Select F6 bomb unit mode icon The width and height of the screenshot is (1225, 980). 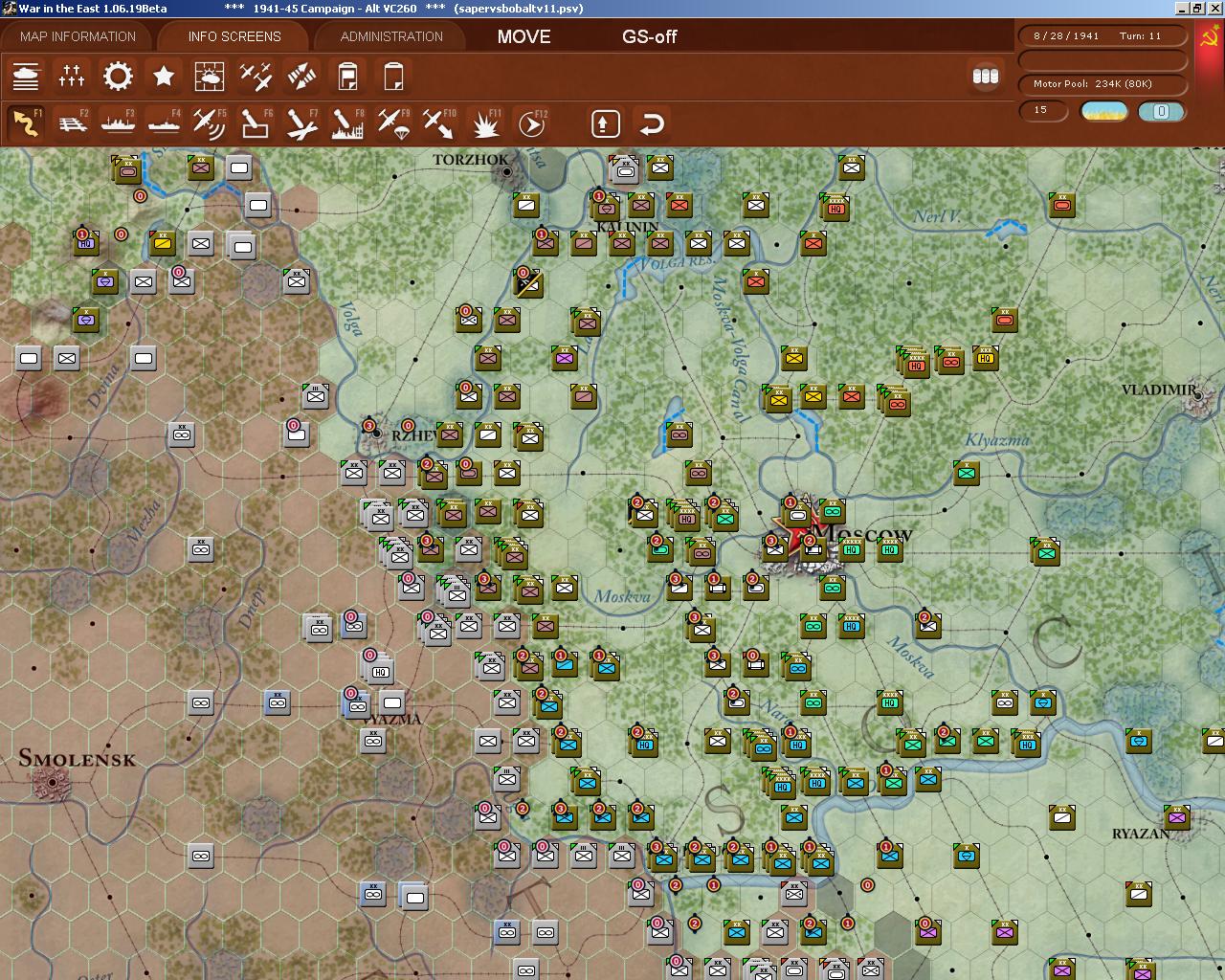tap(256, 123)
